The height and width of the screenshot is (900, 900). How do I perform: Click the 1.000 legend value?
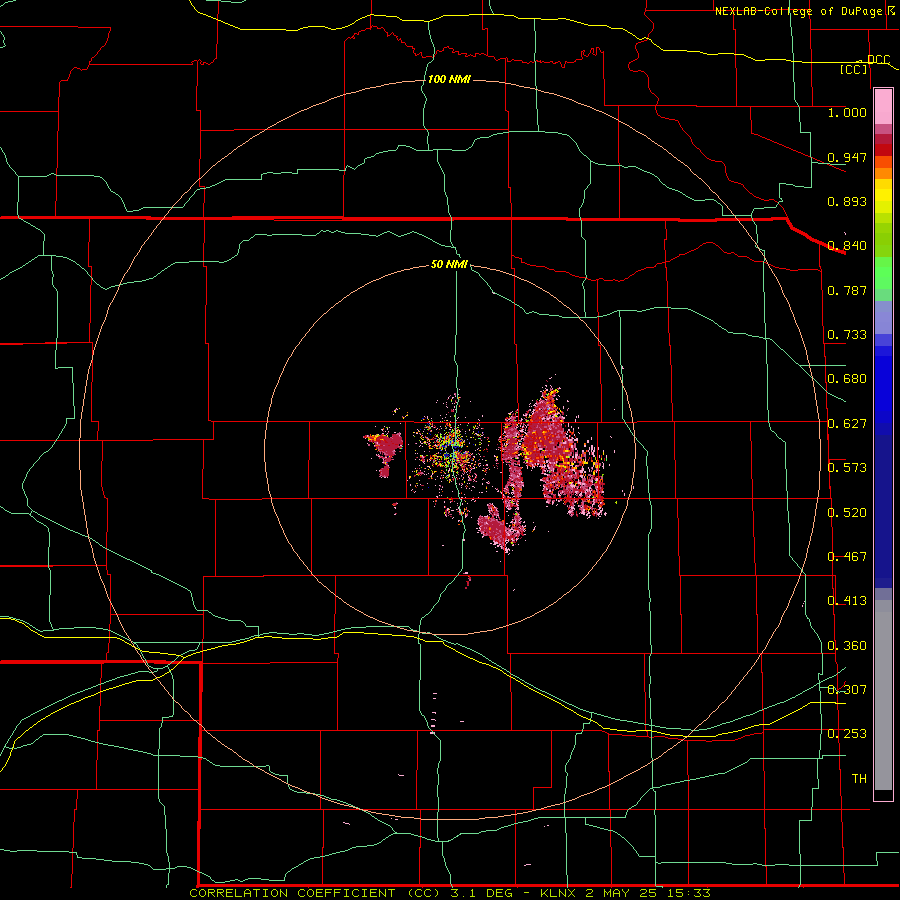click(x=847, y=112)
